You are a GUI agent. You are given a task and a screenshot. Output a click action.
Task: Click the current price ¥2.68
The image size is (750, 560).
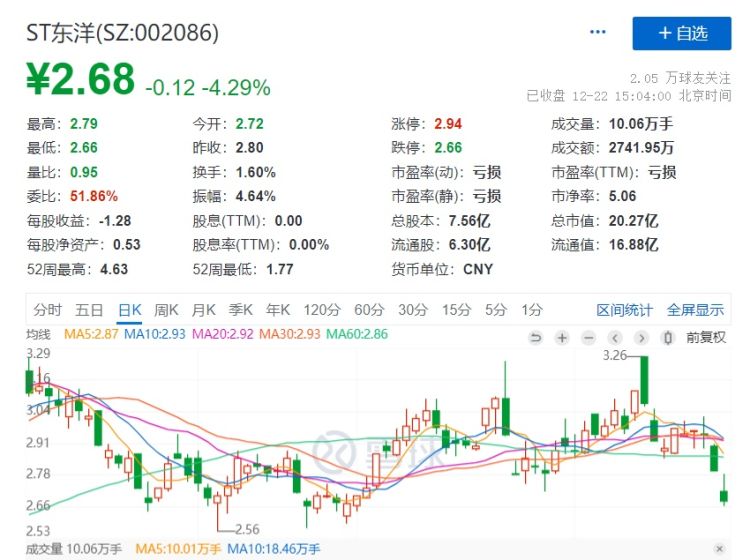tap(80, 79)
